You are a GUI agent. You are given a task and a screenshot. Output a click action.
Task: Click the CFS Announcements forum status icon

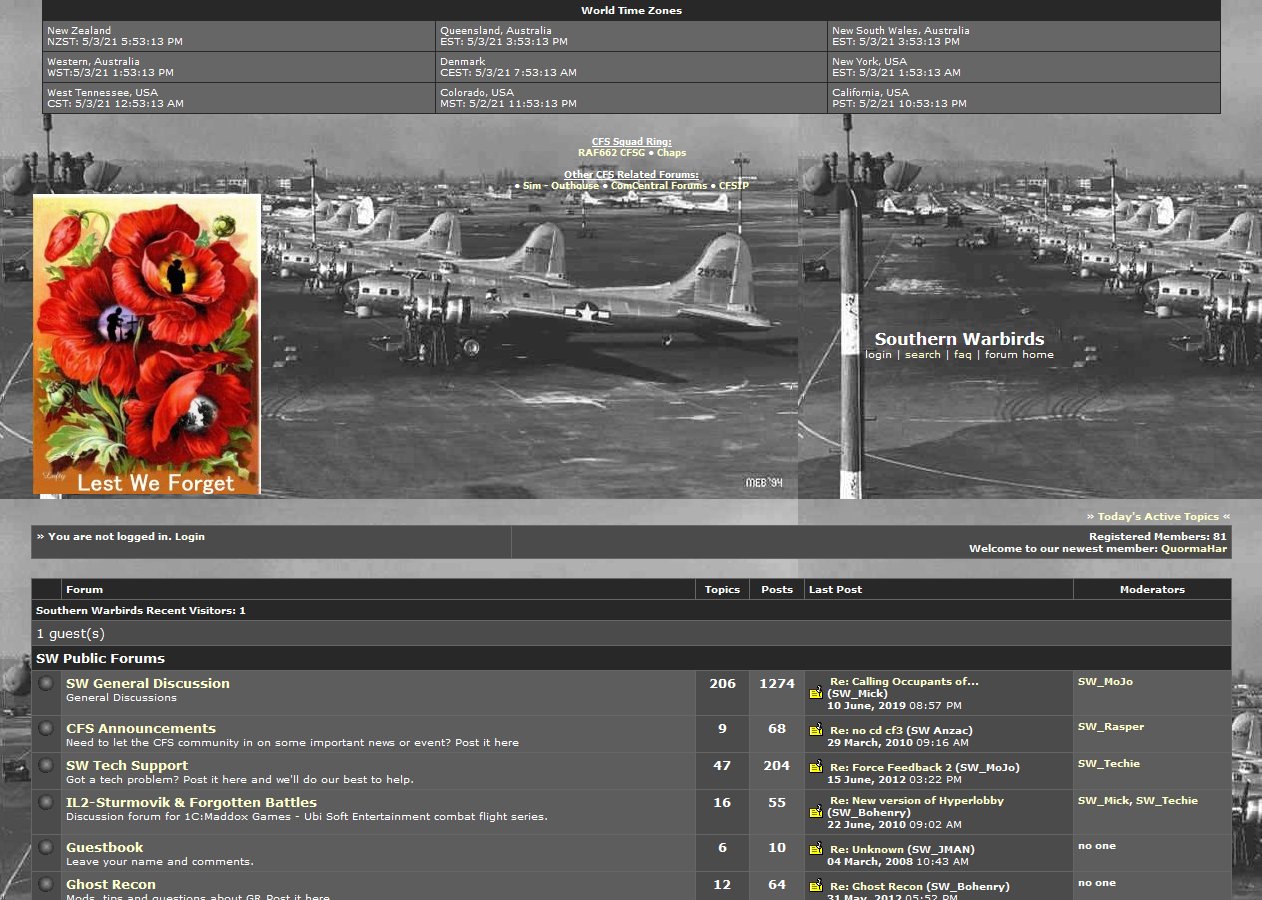click(x=46, y=729)
